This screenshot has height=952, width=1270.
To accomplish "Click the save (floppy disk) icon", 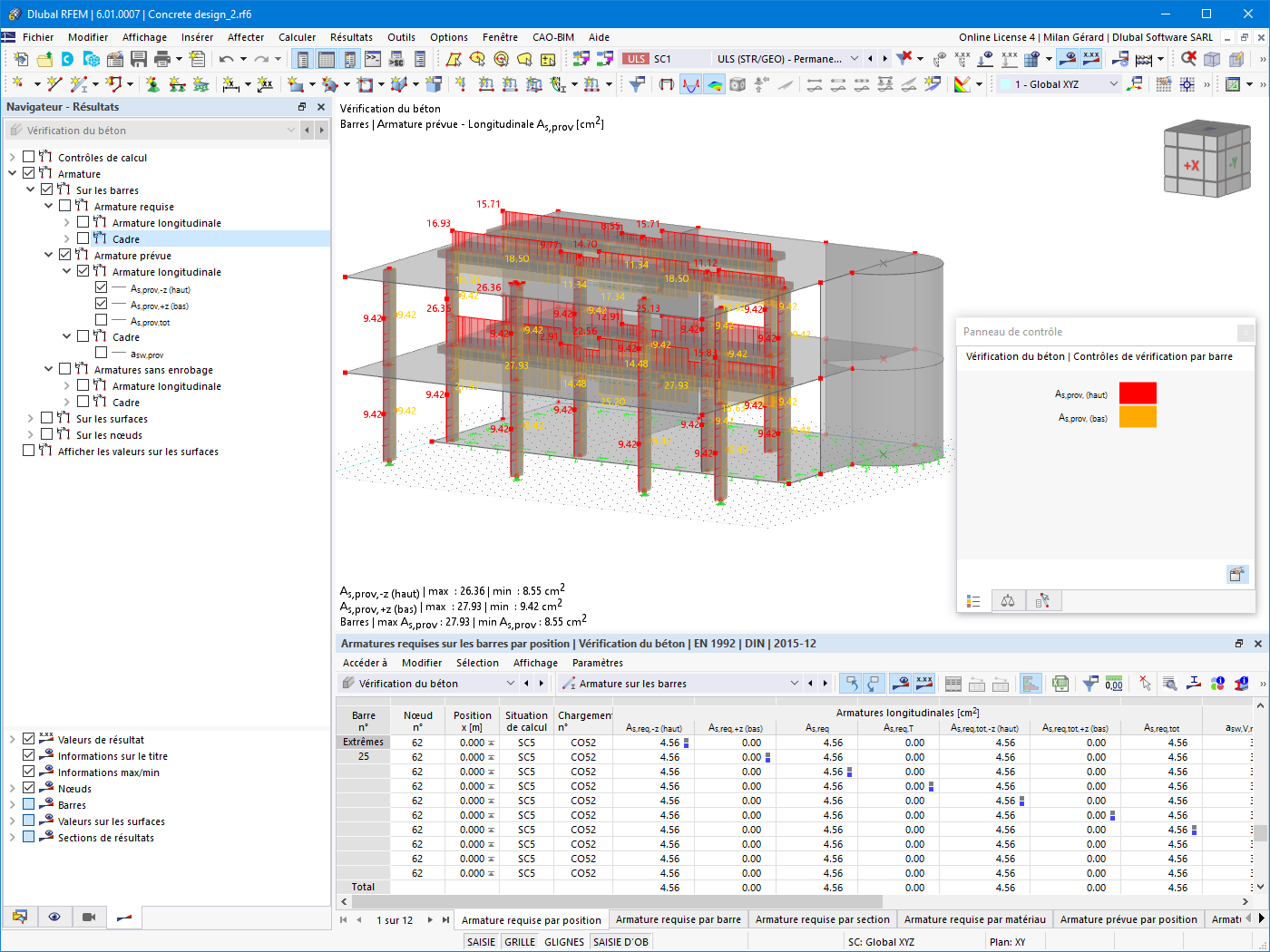I will (139, 59).
